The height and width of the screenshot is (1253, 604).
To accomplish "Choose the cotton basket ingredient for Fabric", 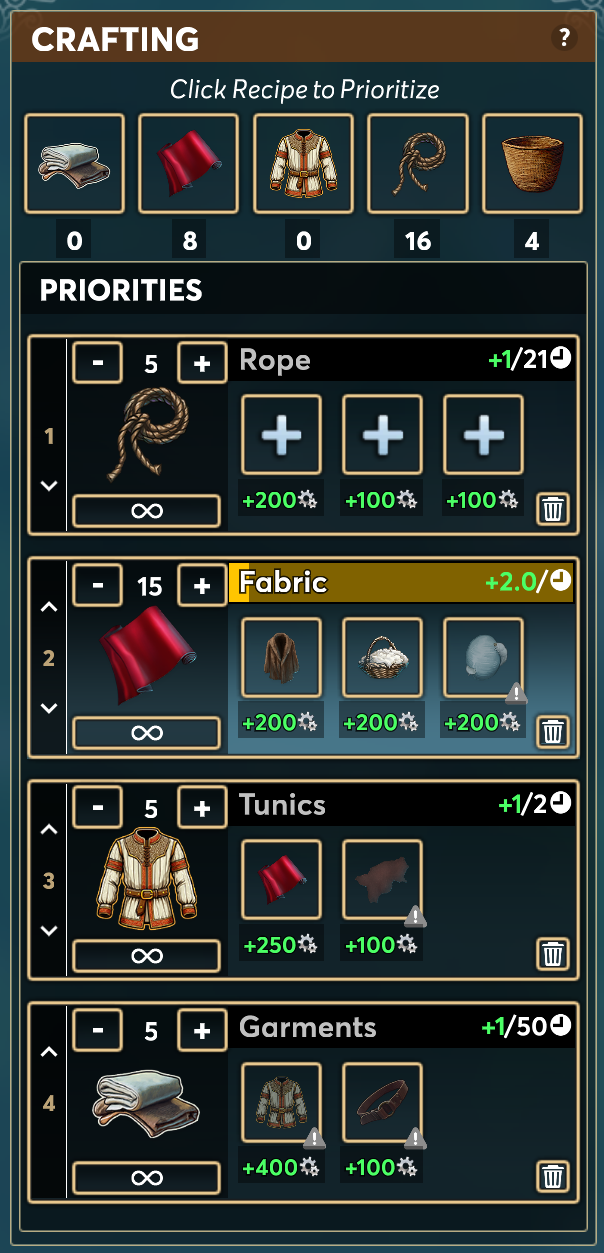I will (382, 657).
